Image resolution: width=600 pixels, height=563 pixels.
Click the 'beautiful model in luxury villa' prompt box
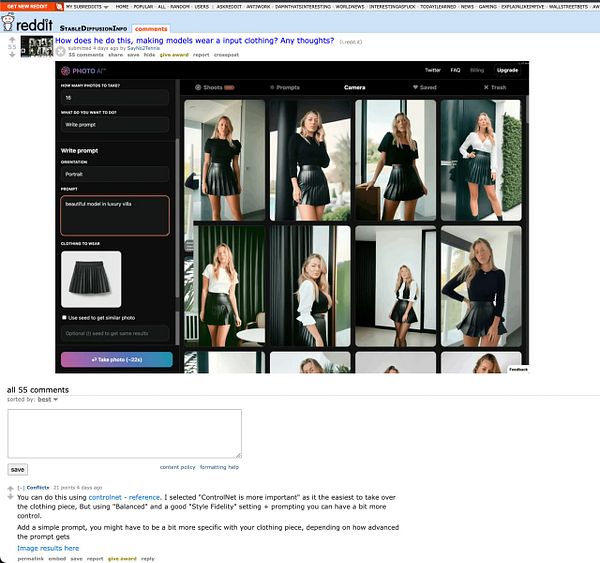[x=115, y=215]
